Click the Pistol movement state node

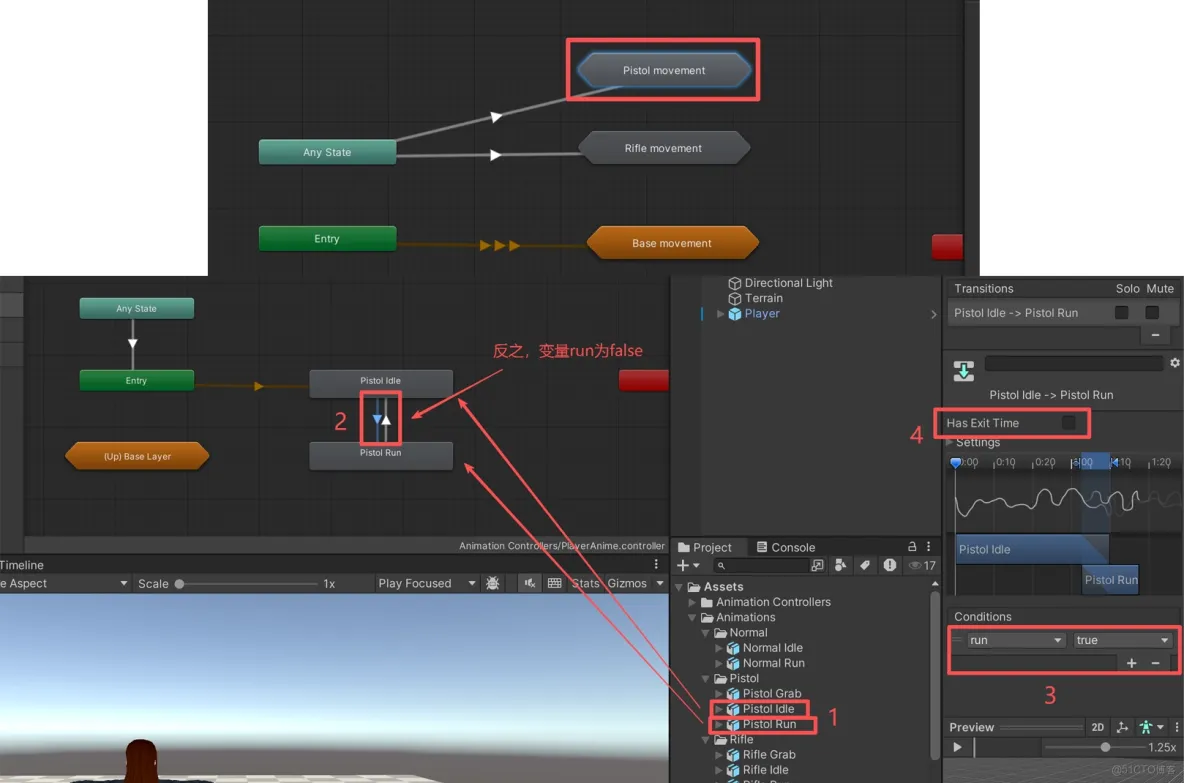pyautogui.click(x=662, y=69)
